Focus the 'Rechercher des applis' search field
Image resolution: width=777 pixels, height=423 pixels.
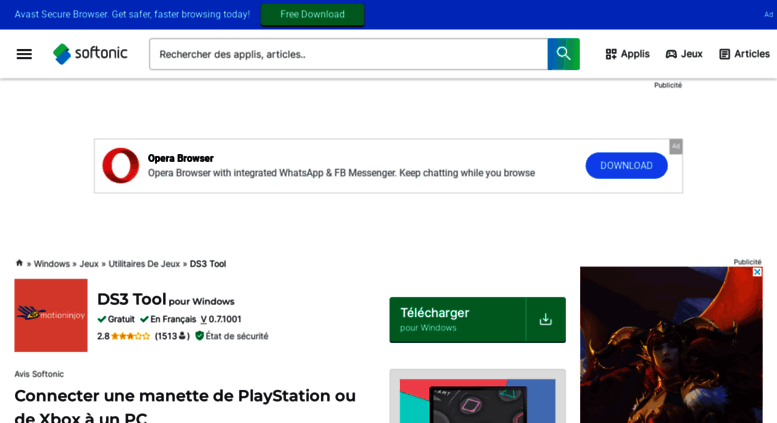348,54
